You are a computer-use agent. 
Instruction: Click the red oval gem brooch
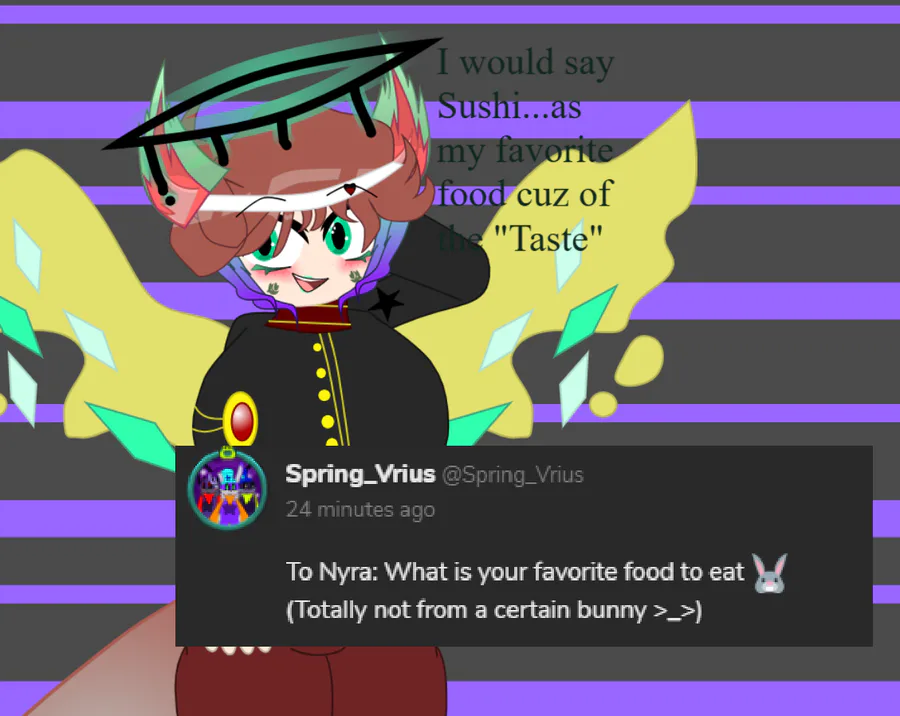(241, 419)
